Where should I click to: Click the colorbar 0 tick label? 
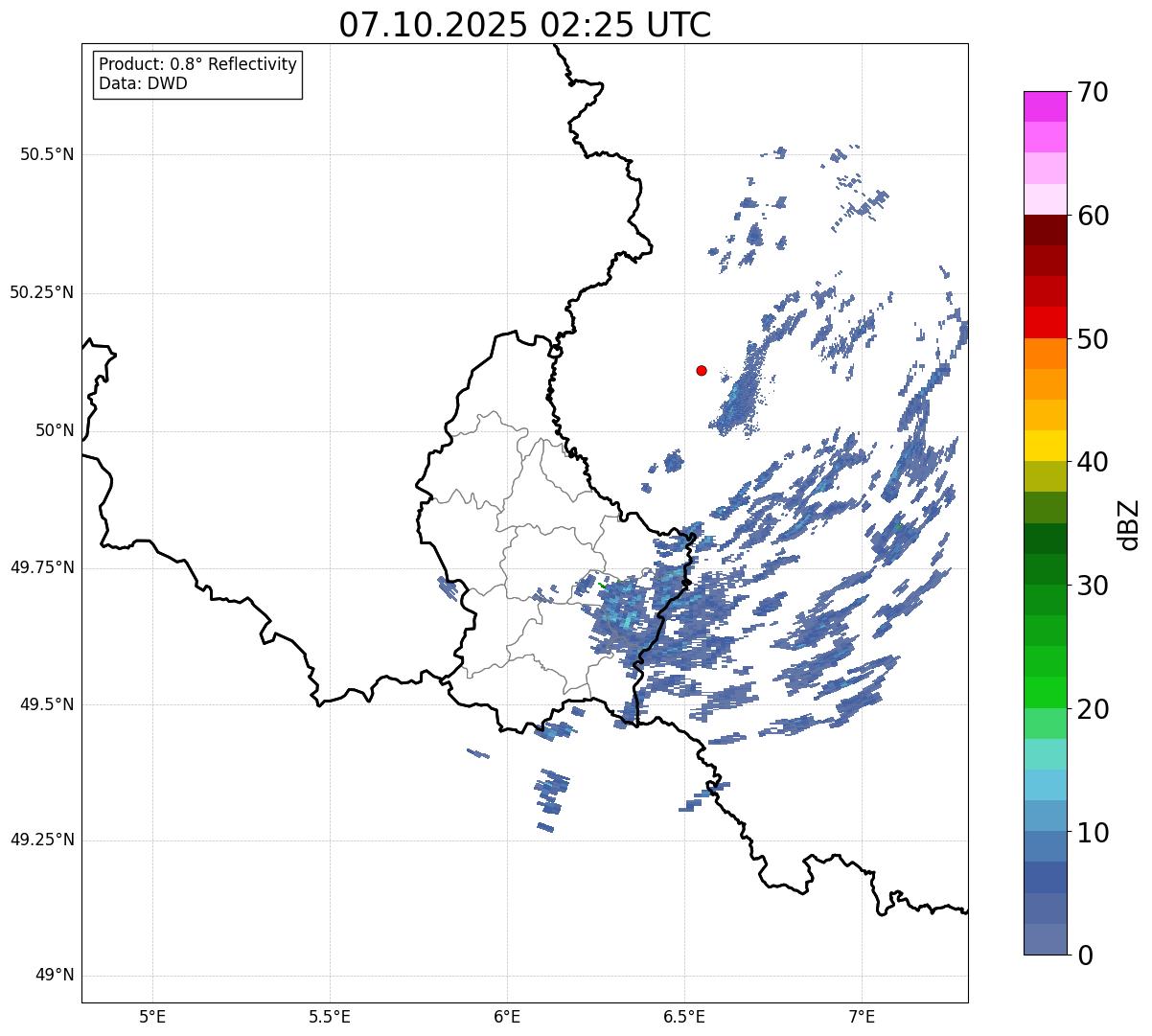[1084, 955]
